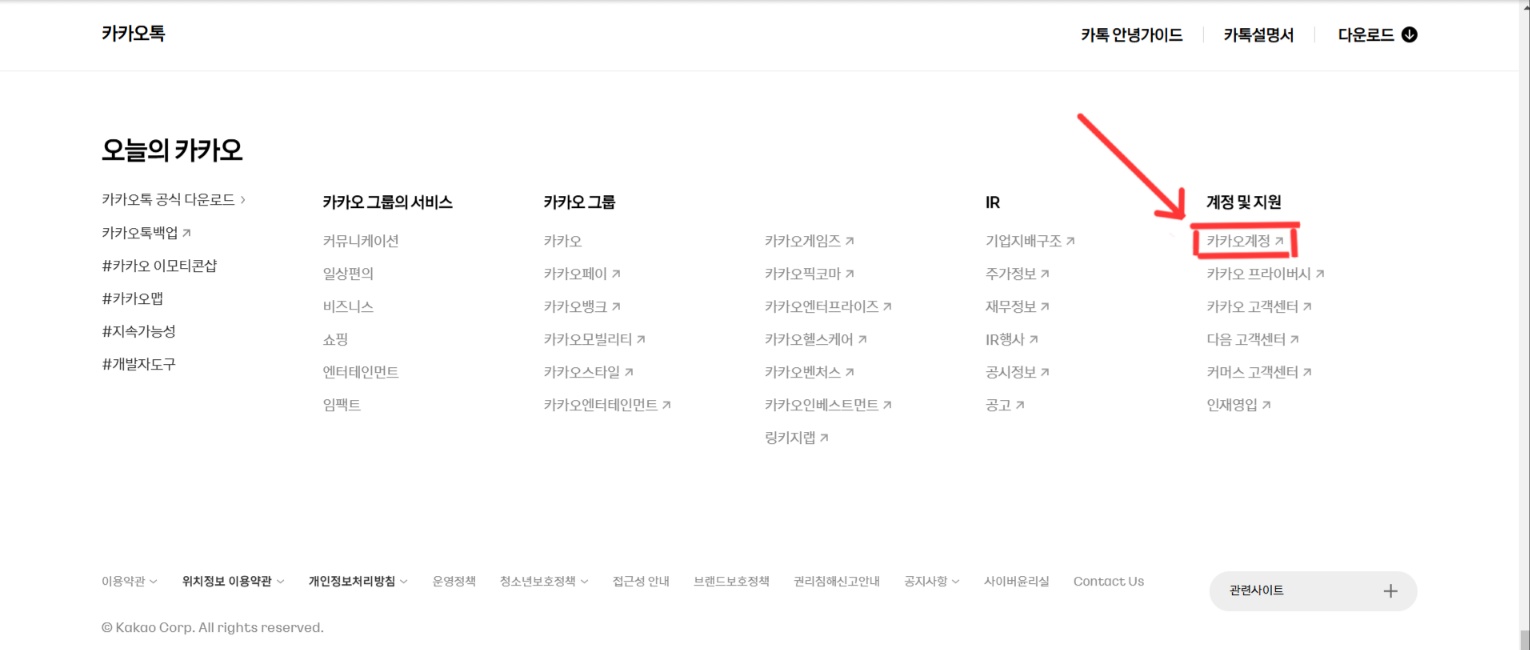The image size is (1530, 650).
Task: Open 주가정보 under IR
Action: point(1018,274)
